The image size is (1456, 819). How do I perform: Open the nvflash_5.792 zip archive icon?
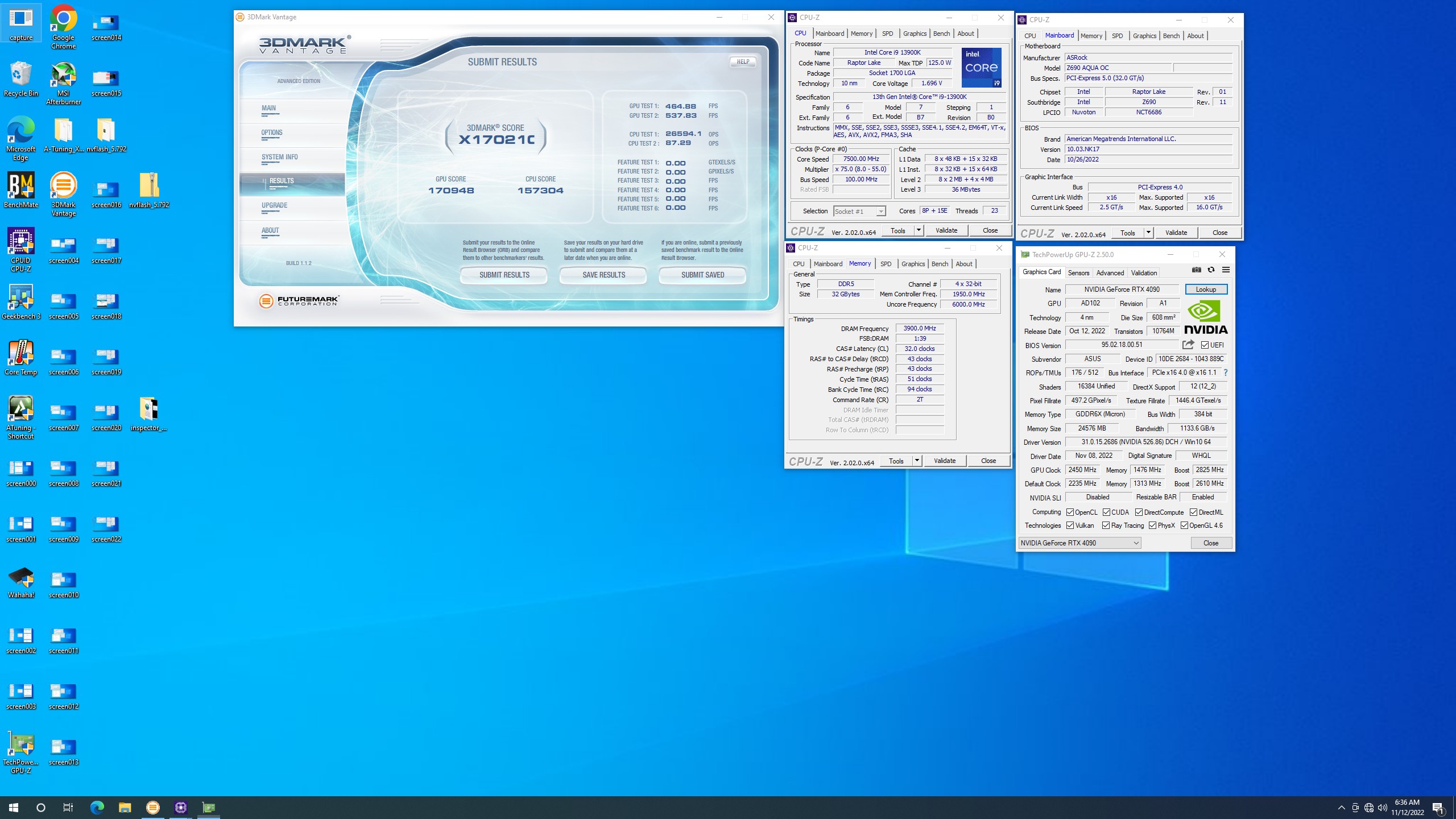pos(149,190)
